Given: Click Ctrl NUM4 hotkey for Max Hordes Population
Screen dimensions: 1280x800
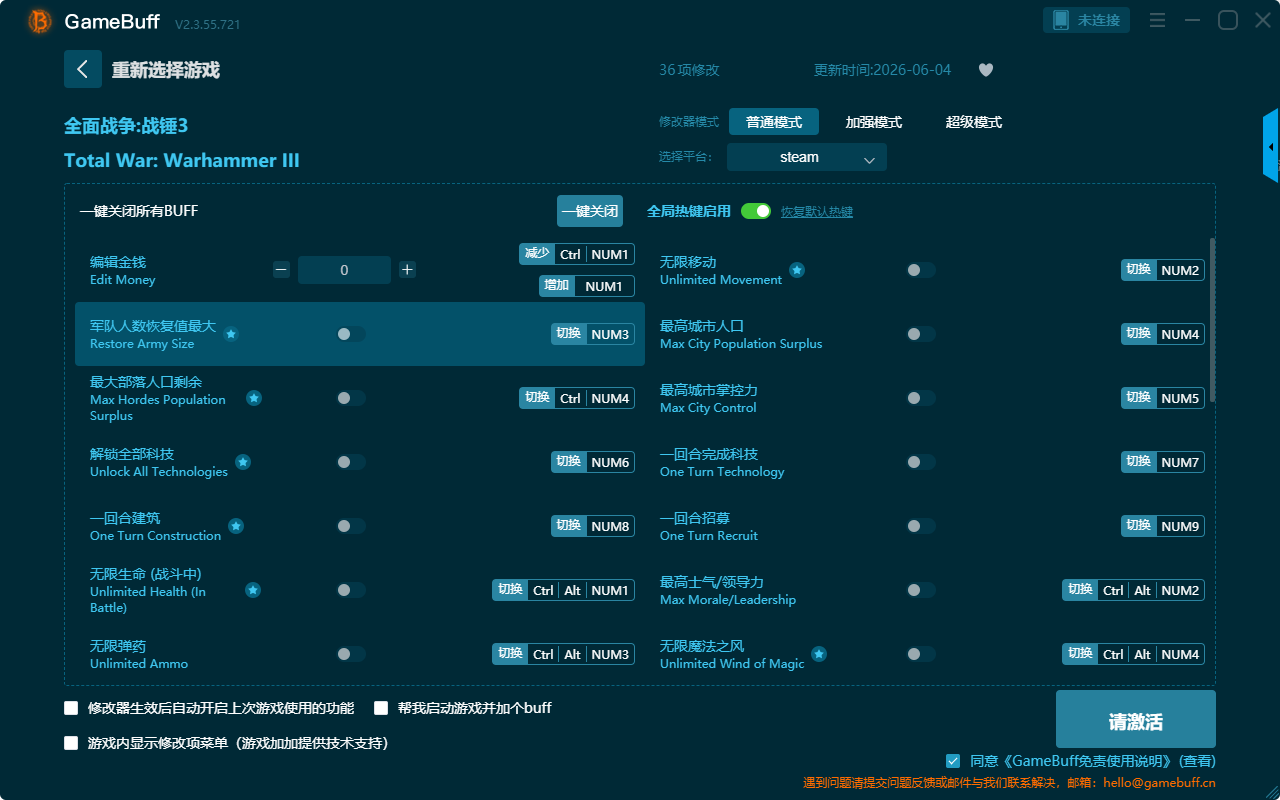Looking at the screenshot, I should coord(577,398).
